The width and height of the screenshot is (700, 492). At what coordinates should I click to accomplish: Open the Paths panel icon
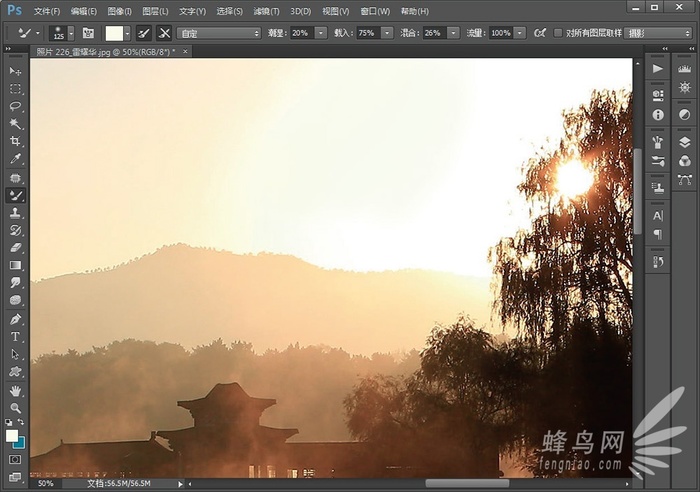[x=684, y=179]
